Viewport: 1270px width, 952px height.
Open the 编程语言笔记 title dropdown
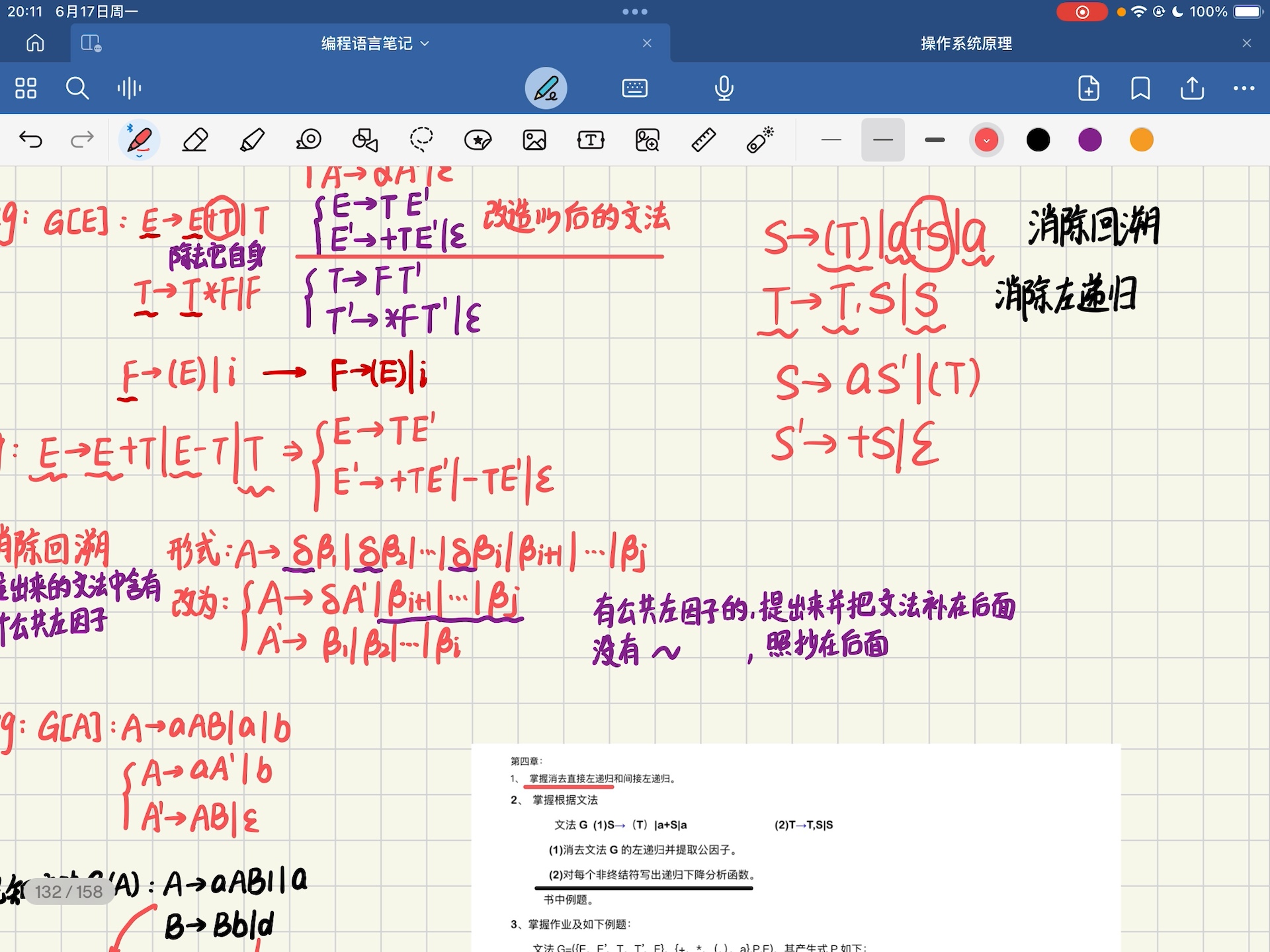click(425, 43)
